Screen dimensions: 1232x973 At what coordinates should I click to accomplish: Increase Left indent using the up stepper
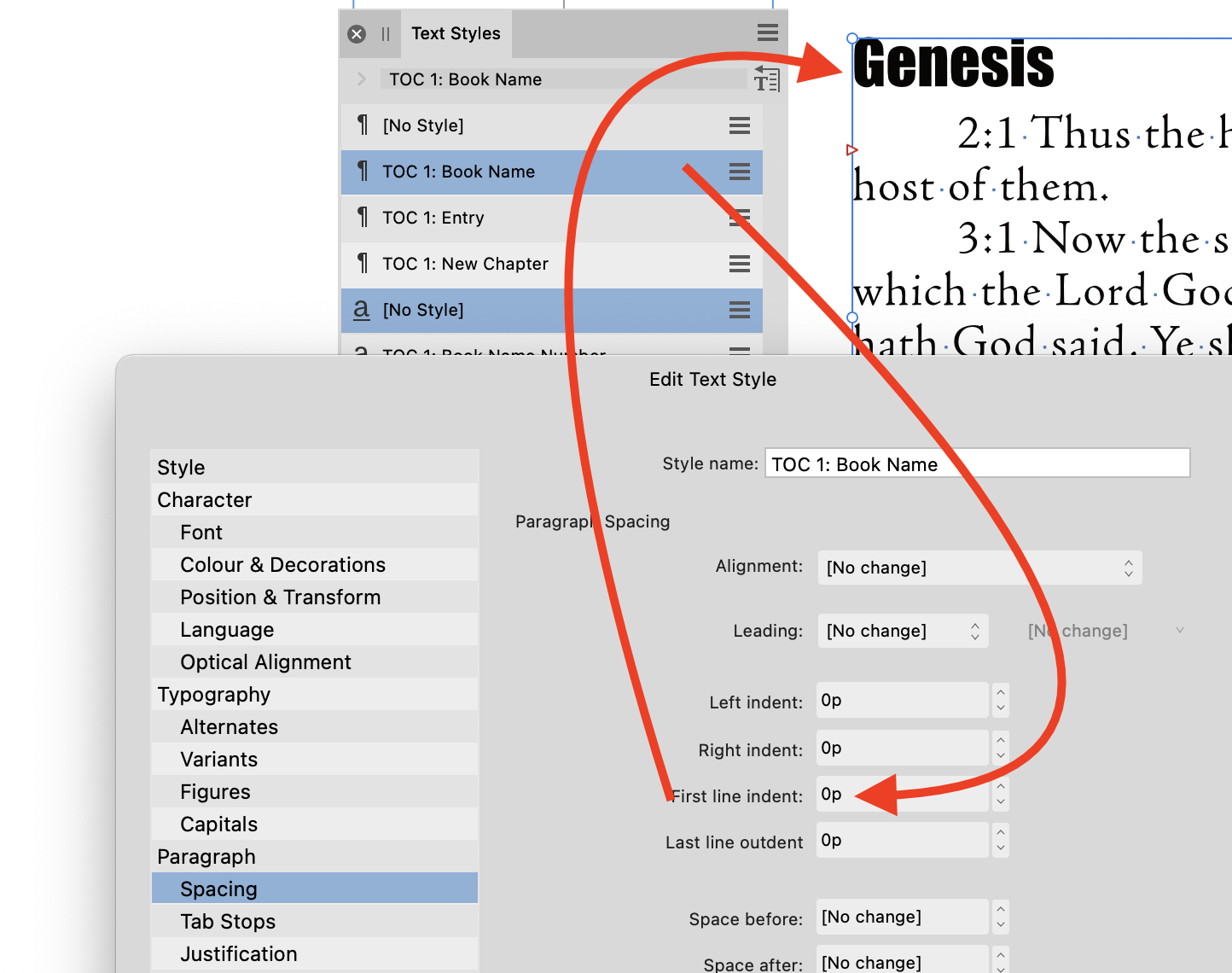[x=1000, y=694]
